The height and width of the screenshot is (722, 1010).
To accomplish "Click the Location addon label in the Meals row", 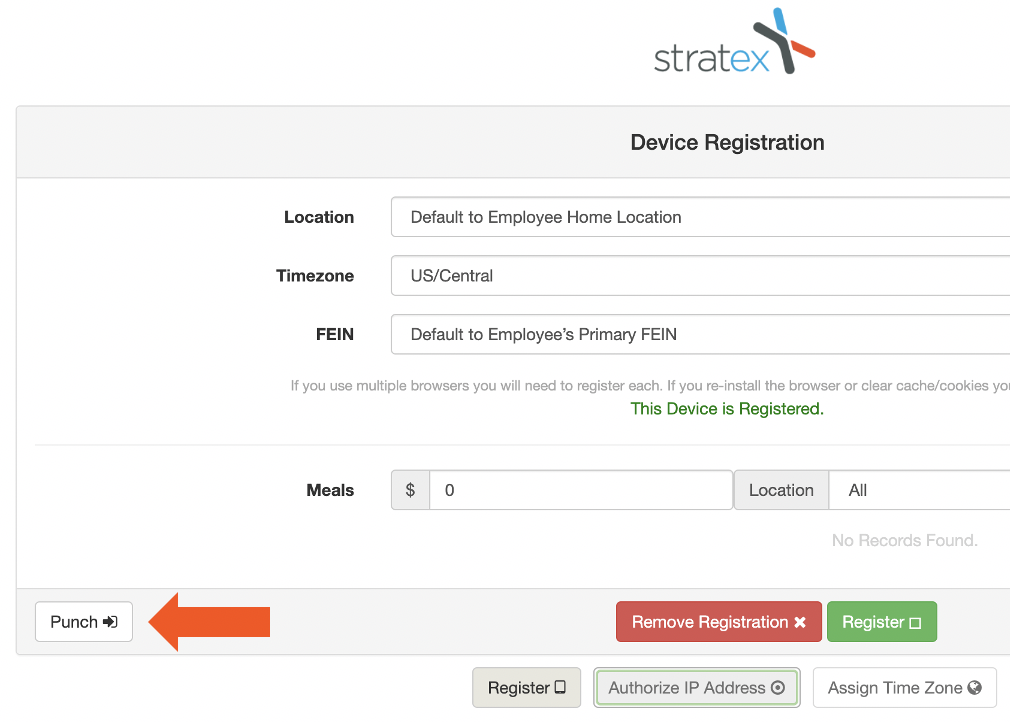I will (x=781, y=490).
